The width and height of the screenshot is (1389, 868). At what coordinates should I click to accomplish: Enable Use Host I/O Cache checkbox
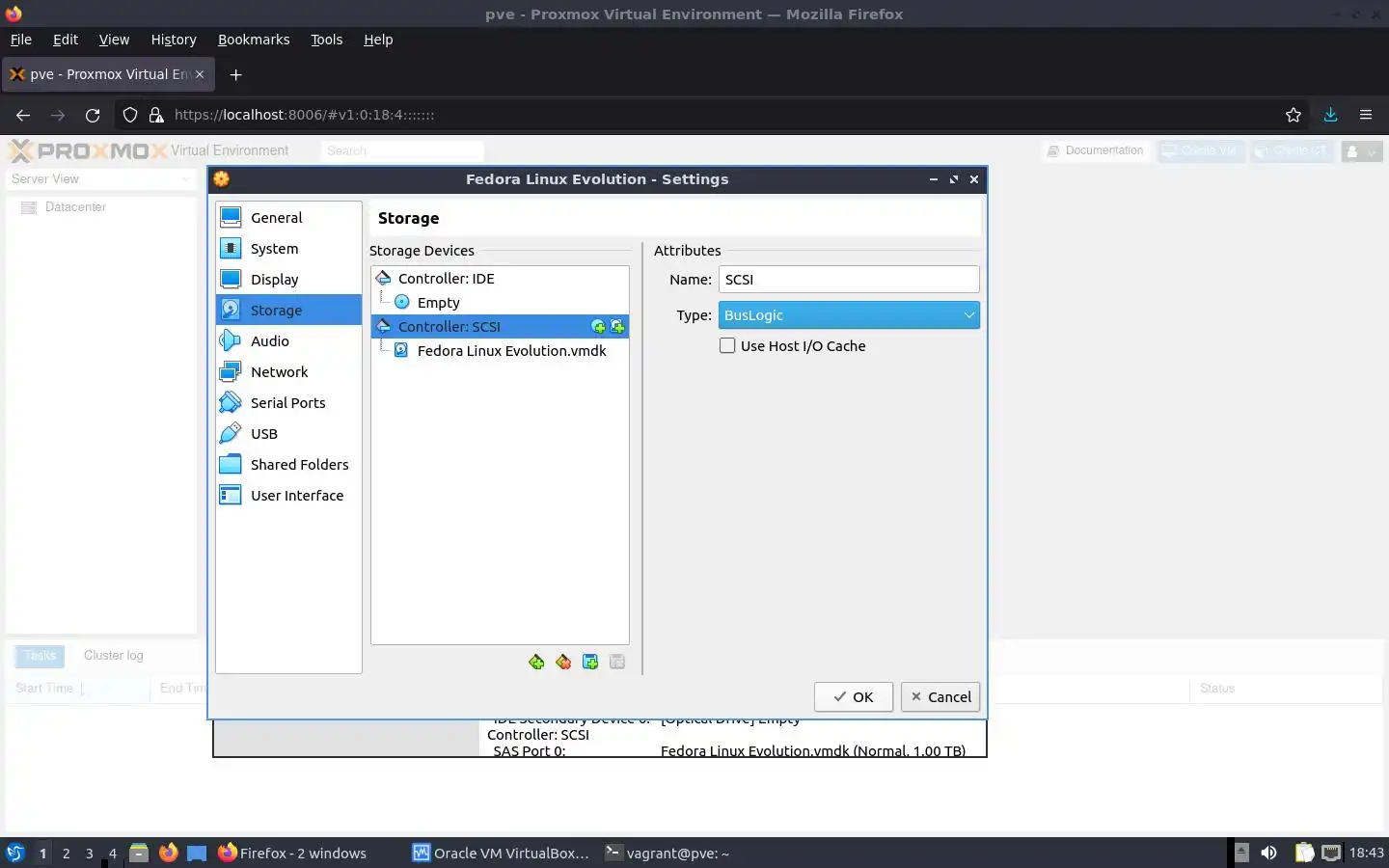pos(727,345)
